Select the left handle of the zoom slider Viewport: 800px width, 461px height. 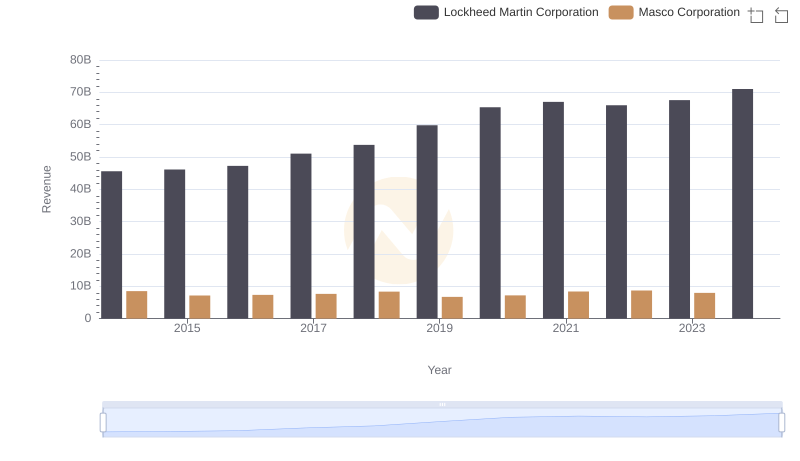pos(103,423)
